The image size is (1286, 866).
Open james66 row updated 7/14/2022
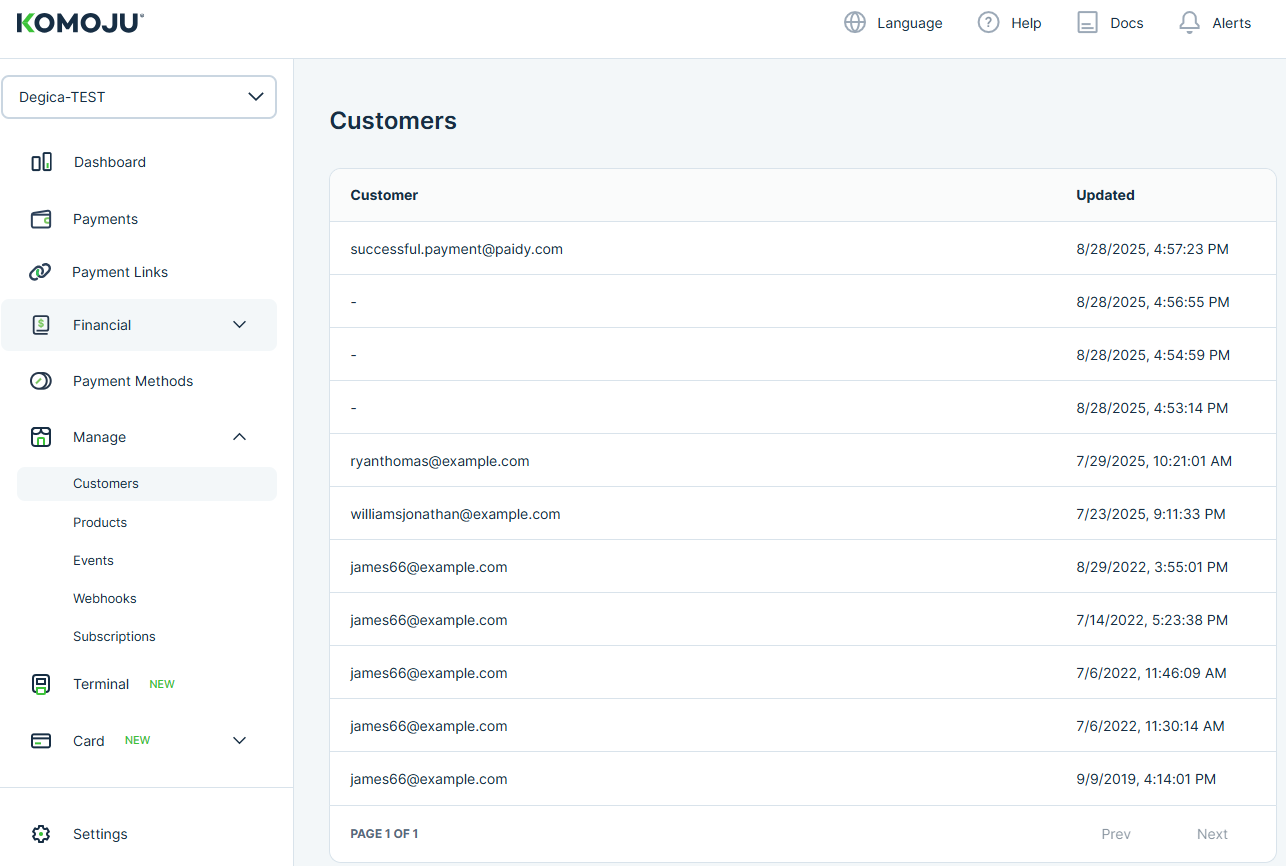pyautogui.click(x=803, y=620)
